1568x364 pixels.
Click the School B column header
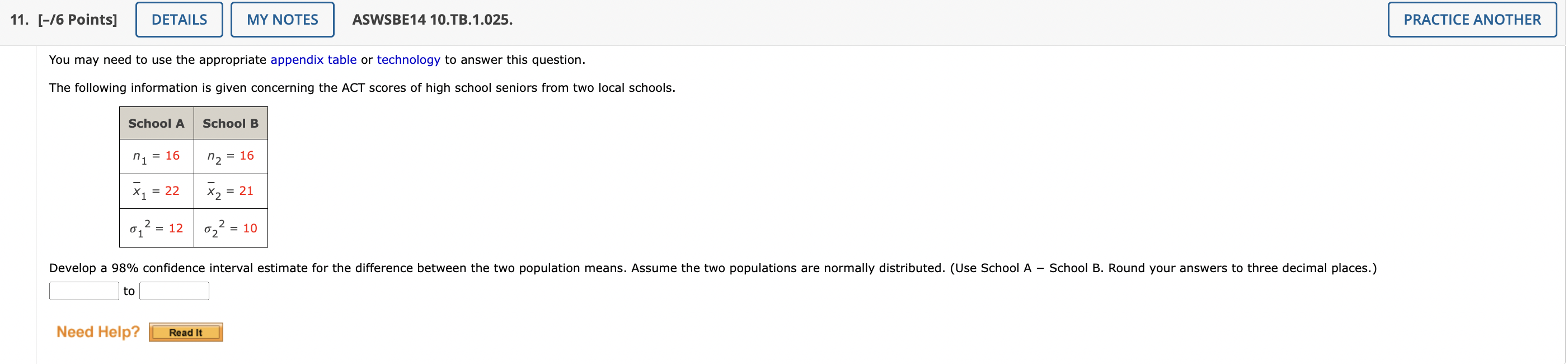(231, 123)
